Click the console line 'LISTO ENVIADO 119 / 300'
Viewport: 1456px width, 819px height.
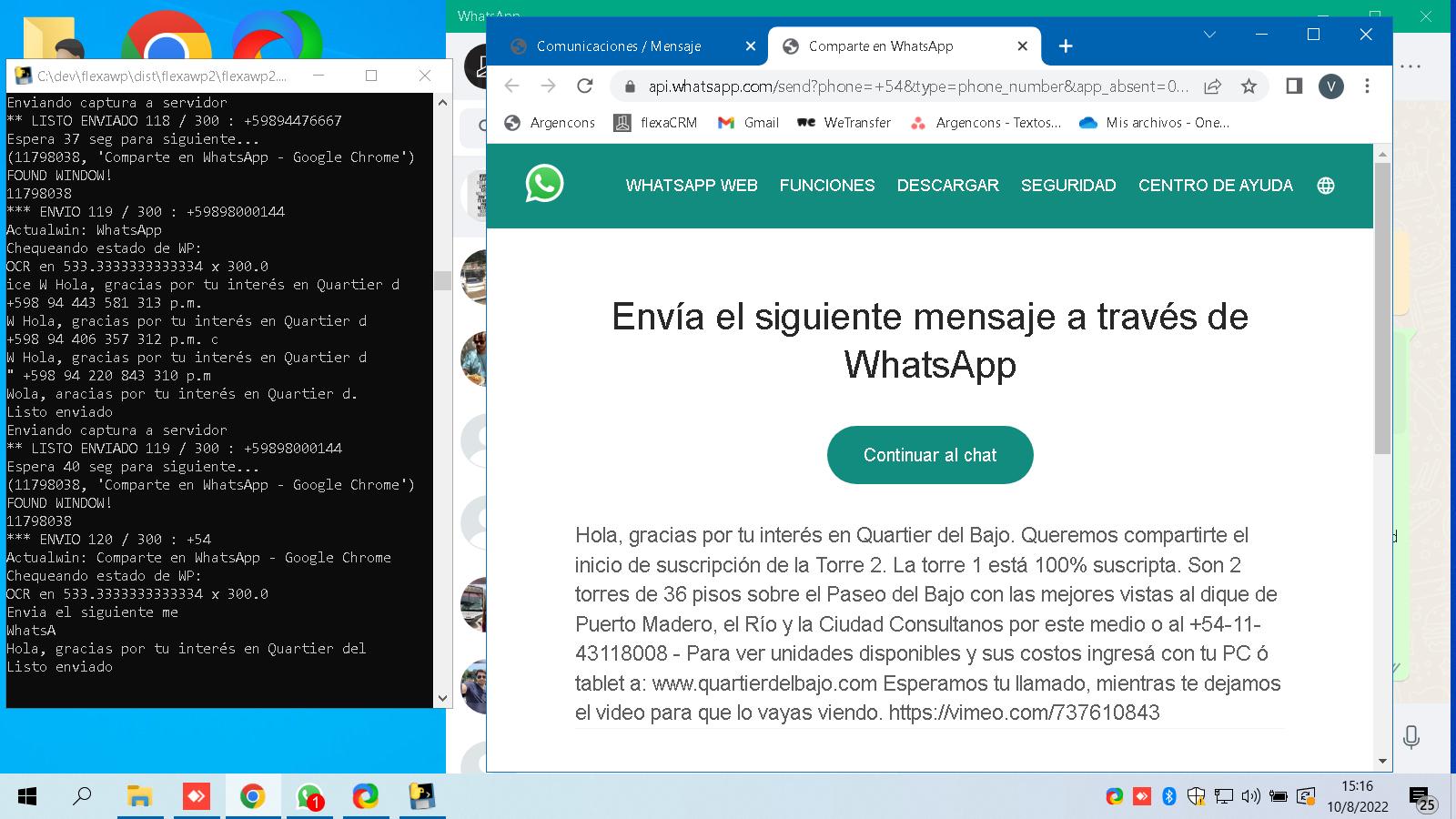coord(175,448)
